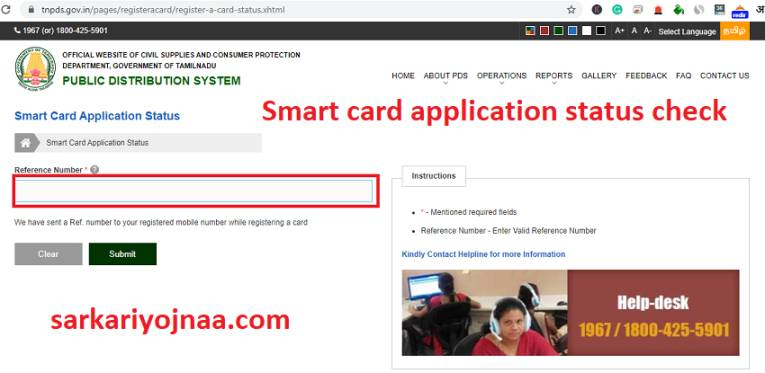Click the Select Language label
765x373 pixels.
[x=687, y=31]
